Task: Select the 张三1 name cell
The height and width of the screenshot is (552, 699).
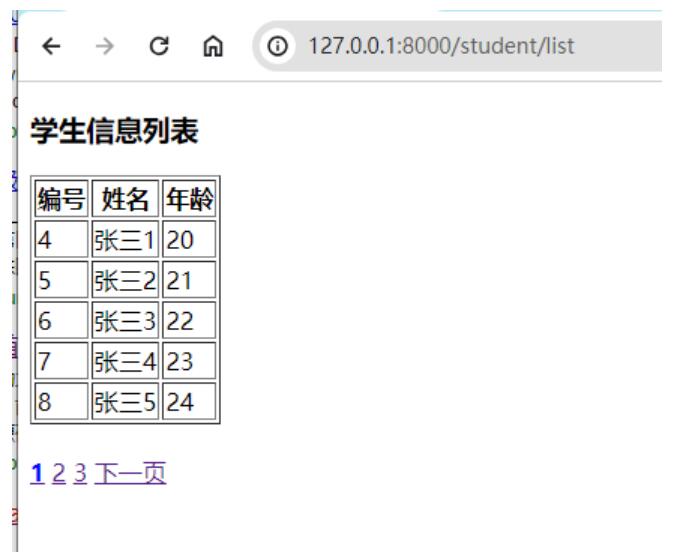Action: [x=125, y=240]
